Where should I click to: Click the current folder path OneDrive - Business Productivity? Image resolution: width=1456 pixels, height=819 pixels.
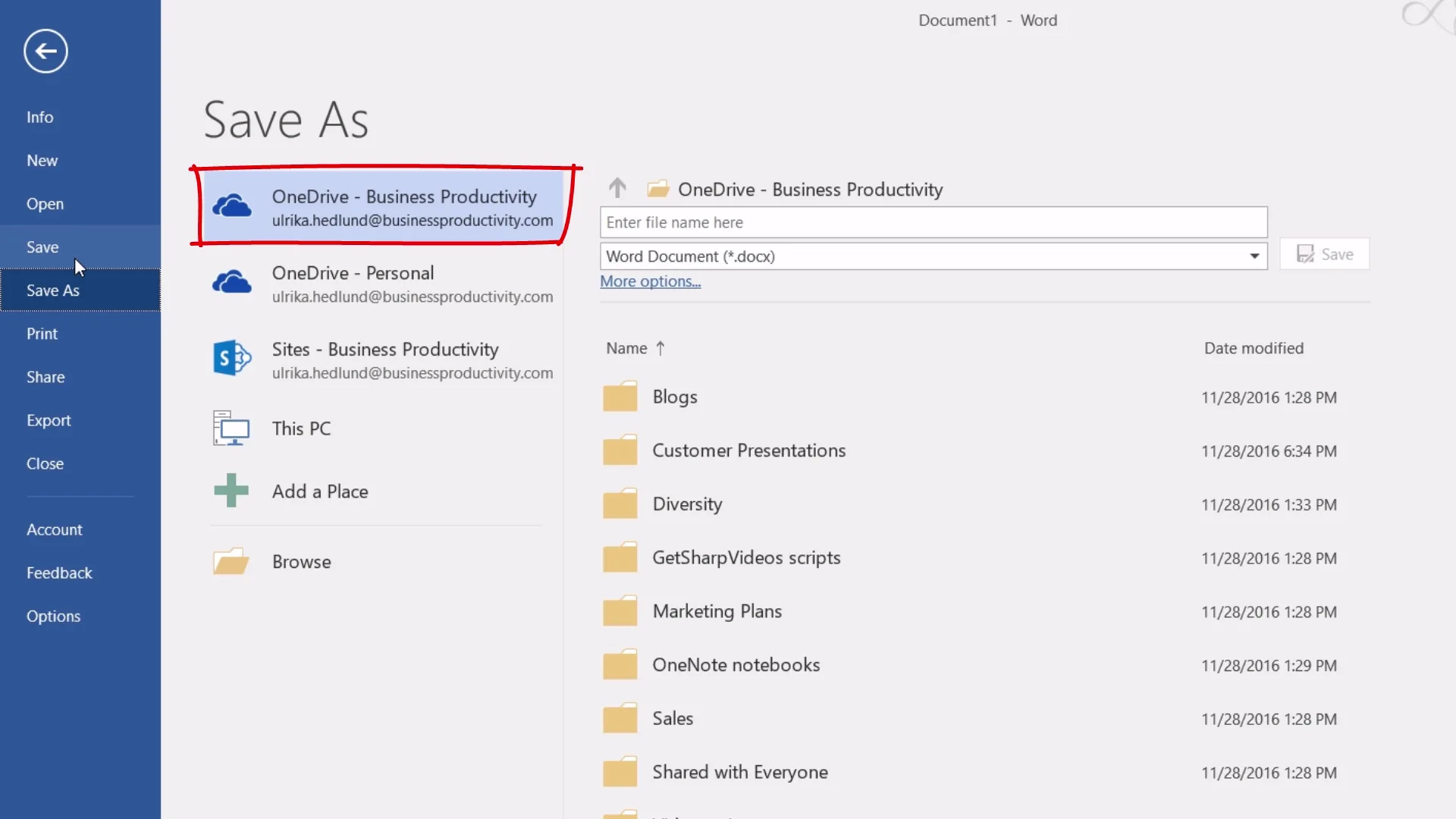810,189
